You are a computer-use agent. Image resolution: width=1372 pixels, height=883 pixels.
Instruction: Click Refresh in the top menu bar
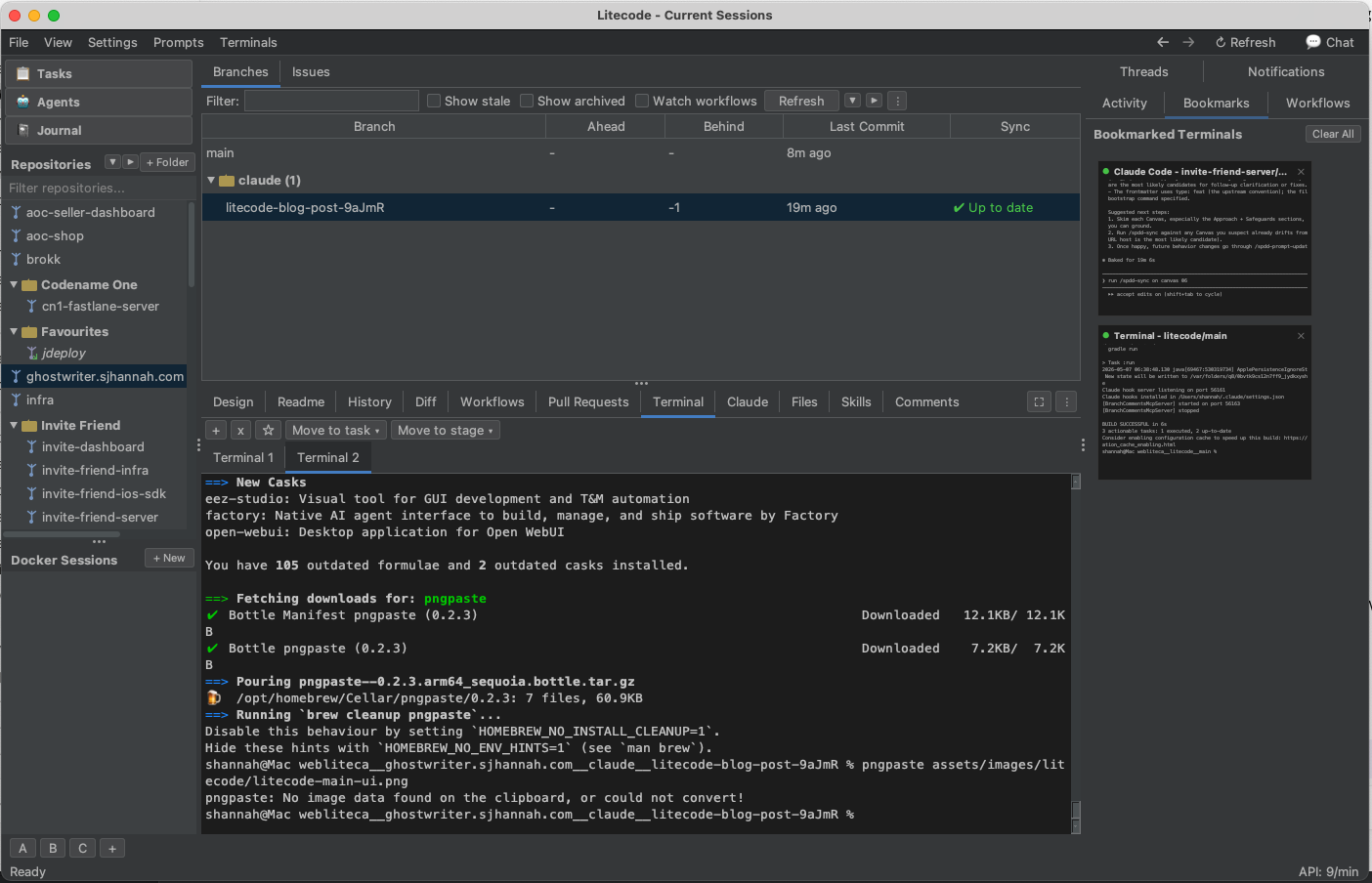point(1246,42)
